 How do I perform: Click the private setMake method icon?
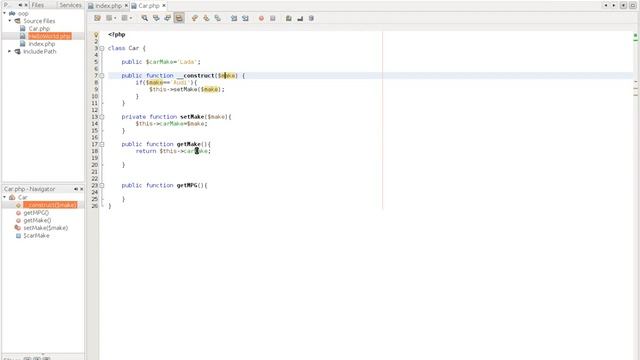click(x=18, y=228)
